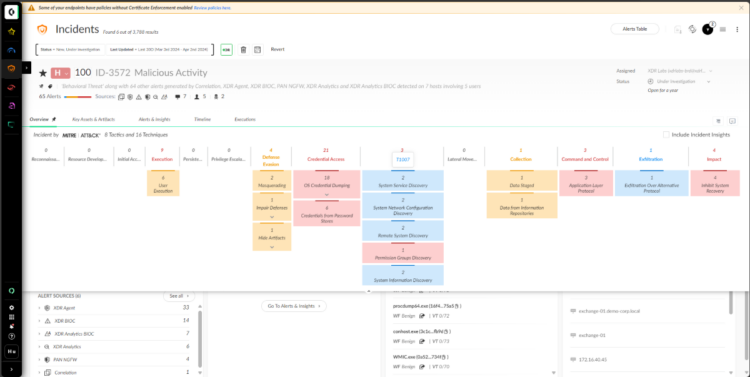Image resolution: width=750 pixels, height=377 pixels.
Task: Click the Alerts Table button
Action: pyautogui.click(x=635, y=29)
